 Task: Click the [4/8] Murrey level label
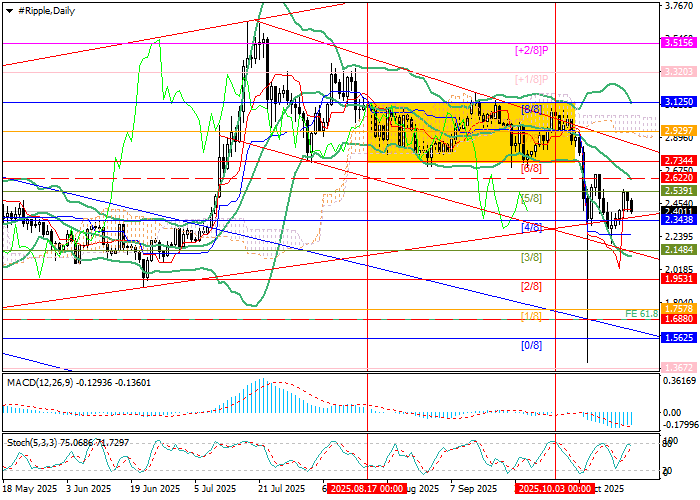pyautogui.click(x=532, y=228)
